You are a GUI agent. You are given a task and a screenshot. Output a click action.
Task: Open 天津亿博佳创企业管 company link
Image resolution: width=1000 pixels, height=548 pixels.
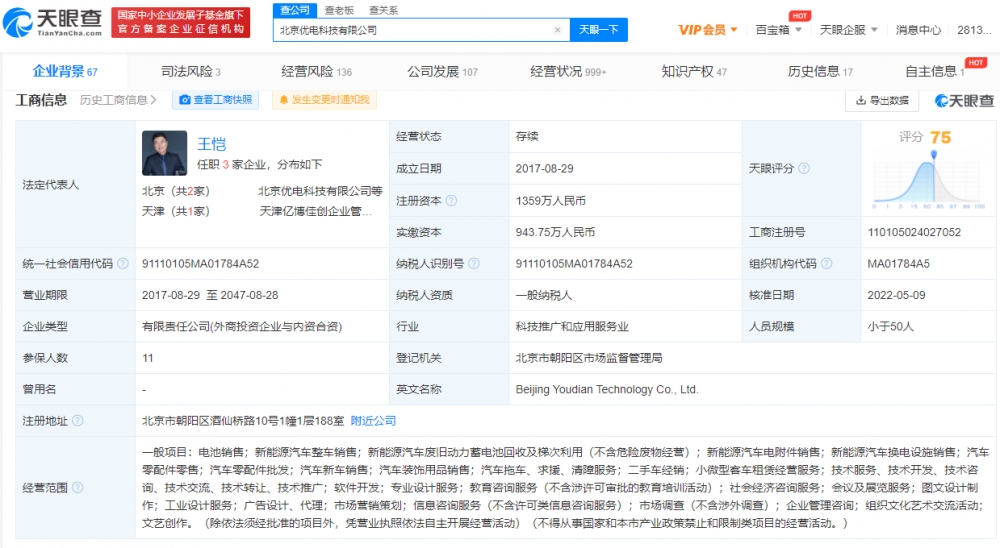click(315, 211)
